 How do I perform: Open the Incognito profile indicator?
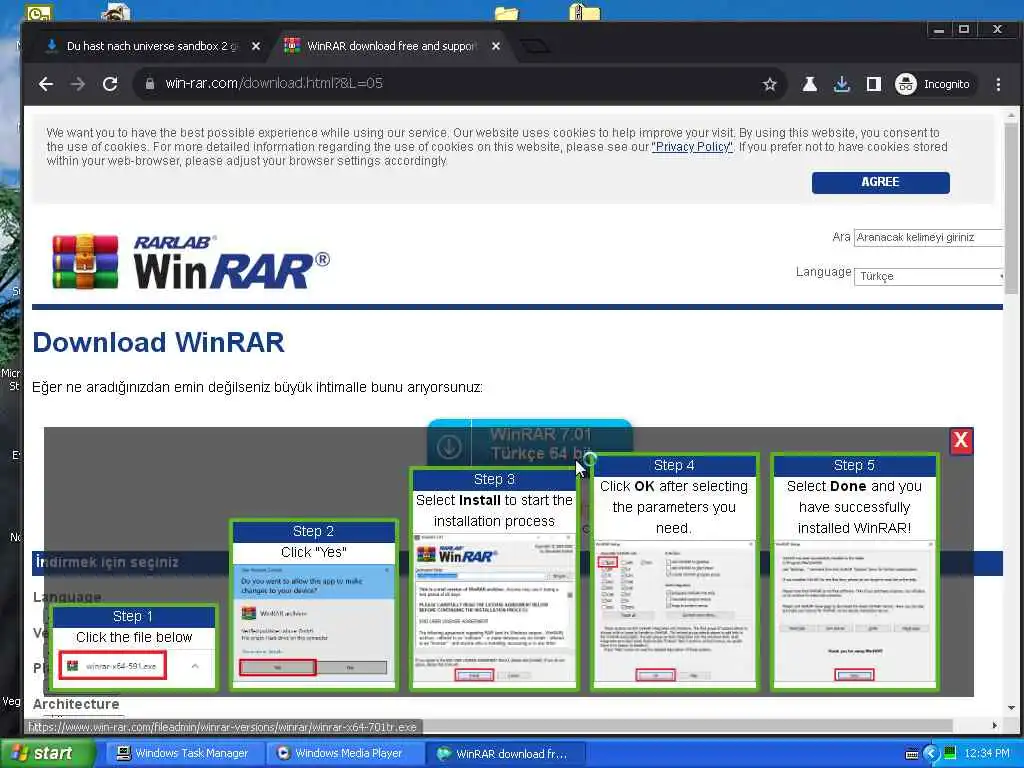point(934,84)
